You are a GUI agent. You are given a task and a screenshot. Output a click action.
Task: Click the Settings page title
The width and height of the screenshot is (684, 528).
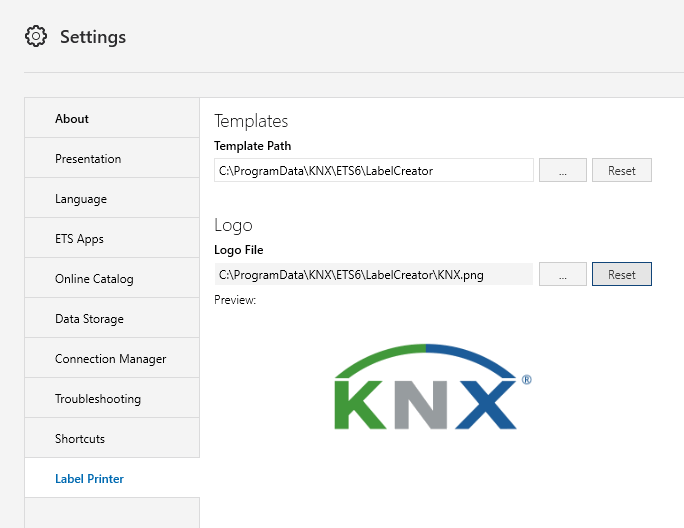[93, 37]
